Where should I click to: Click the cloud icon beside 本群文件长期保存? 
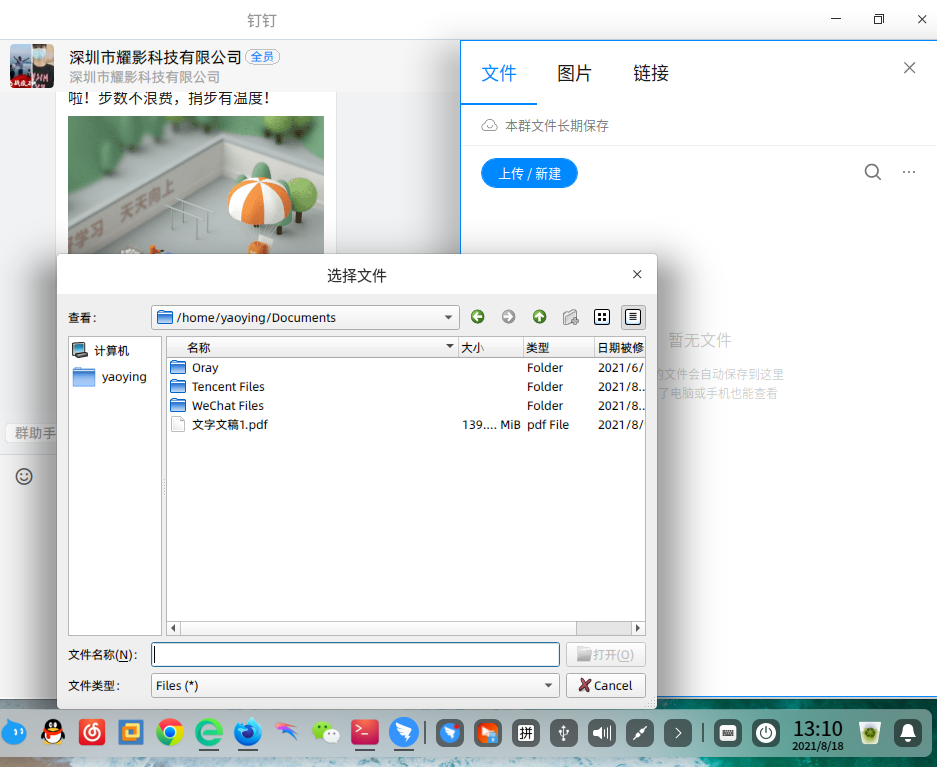pyautogui.click(x=489, y=125)
